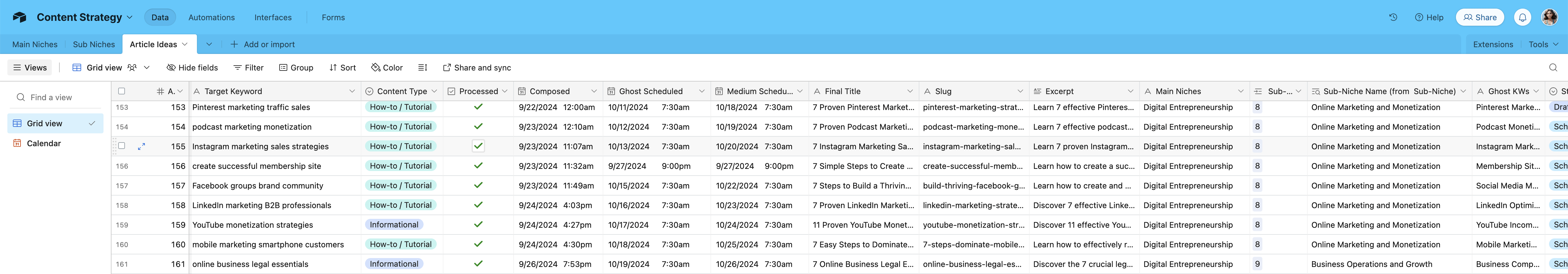1568x274 pixels.
Task: Expand the table list chevron next to tabs
Action: (x=209, y=44)
